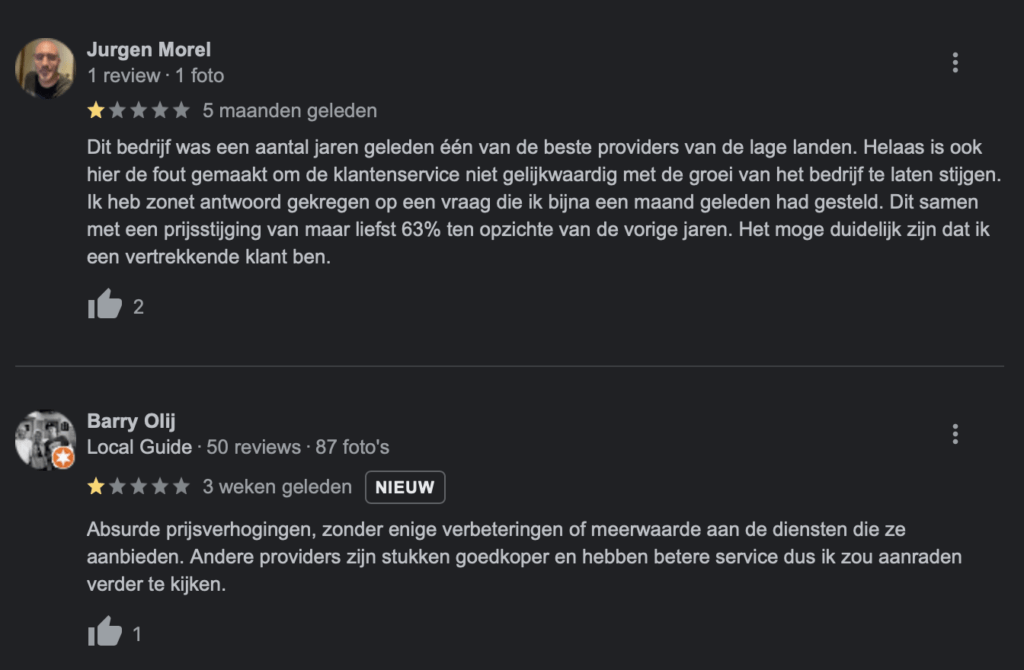Viewport: 1024px width, 670px height.
Task: Click the Local Guide badge on Barry's avatar
Action: click(x=63, y=458)
